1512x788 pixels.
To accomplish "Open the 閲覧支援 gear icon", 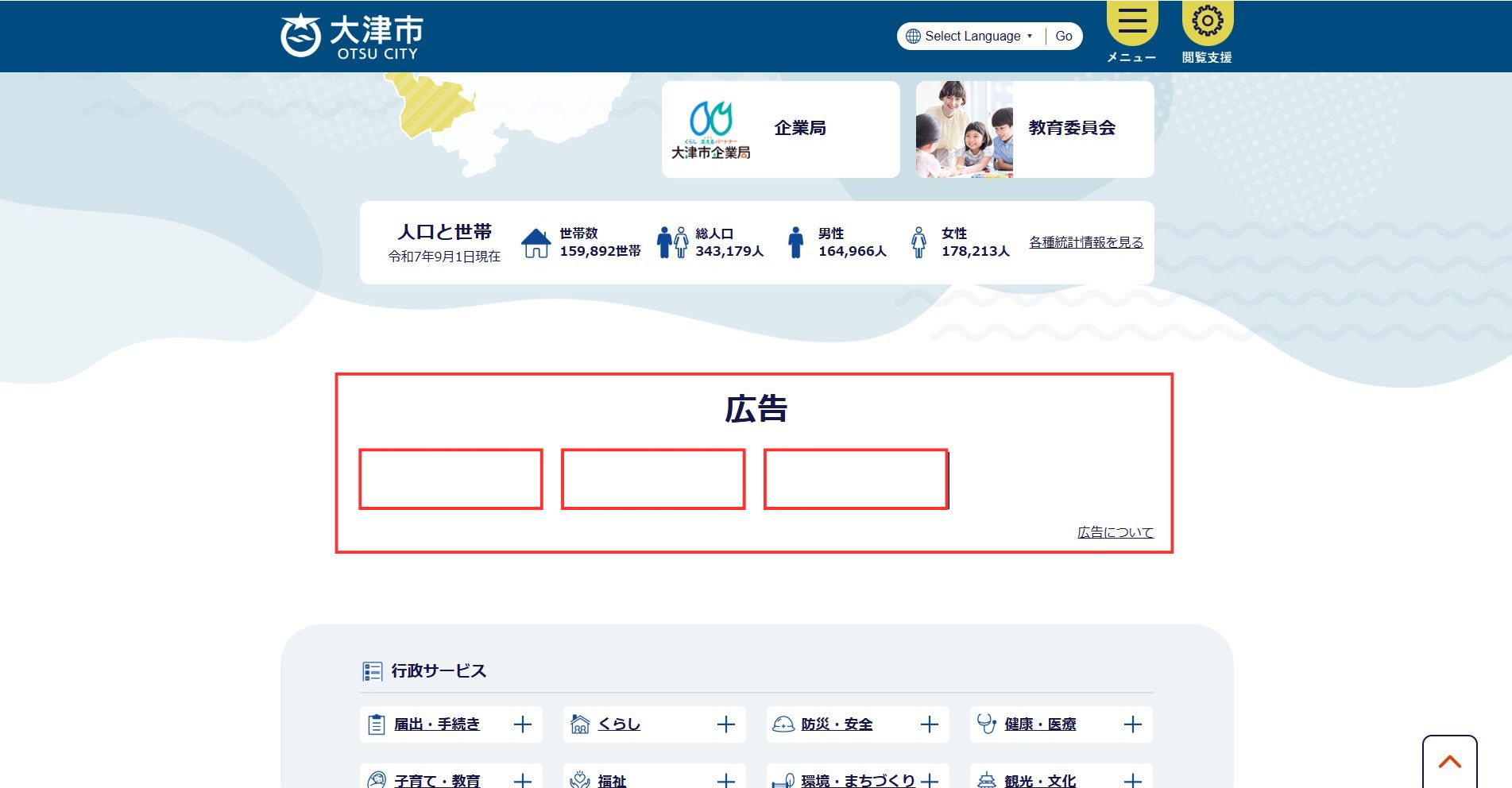I will click(1207, 21).
